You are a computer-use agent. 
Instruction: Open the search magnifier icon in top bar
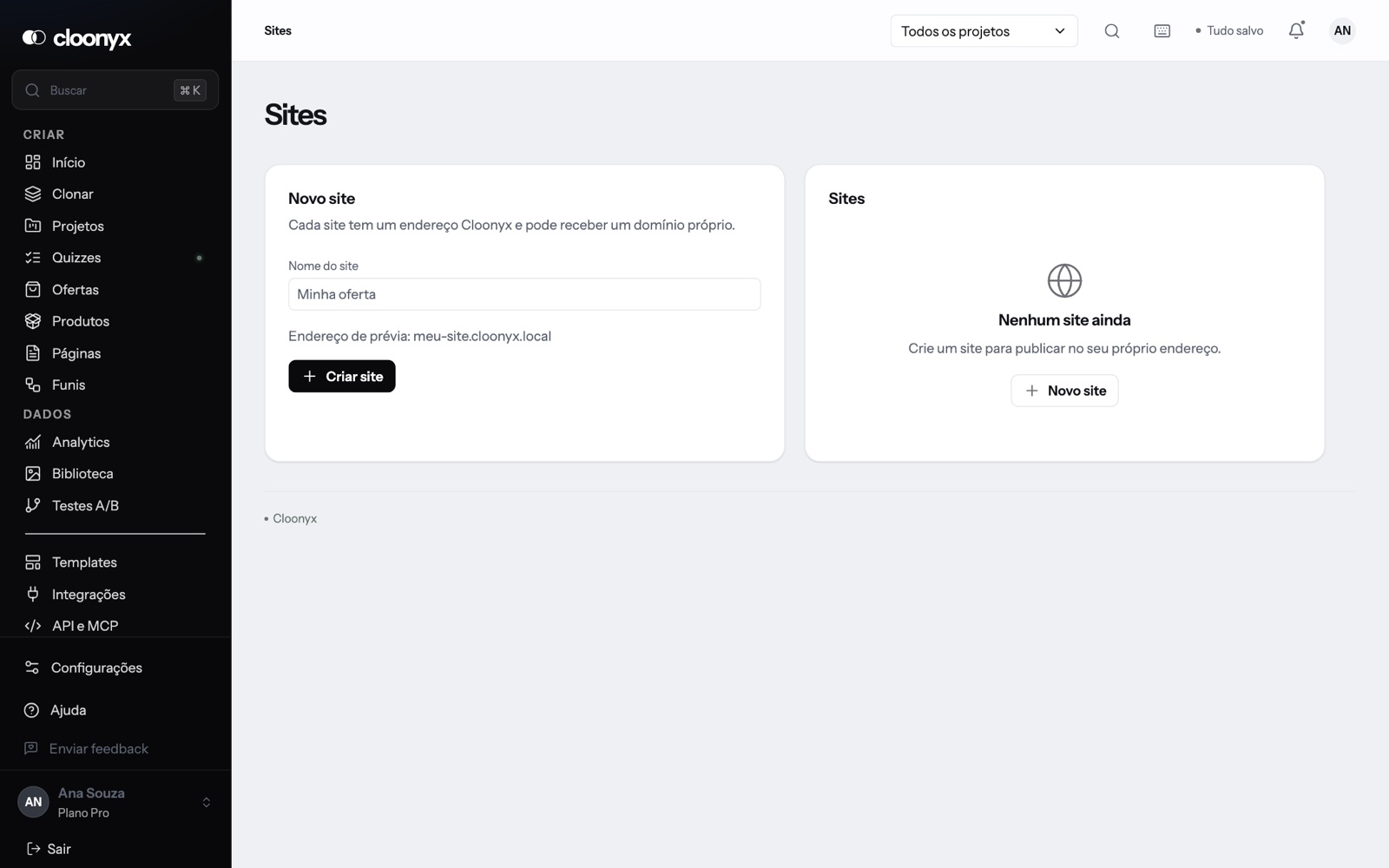[x=1112, y=31]
